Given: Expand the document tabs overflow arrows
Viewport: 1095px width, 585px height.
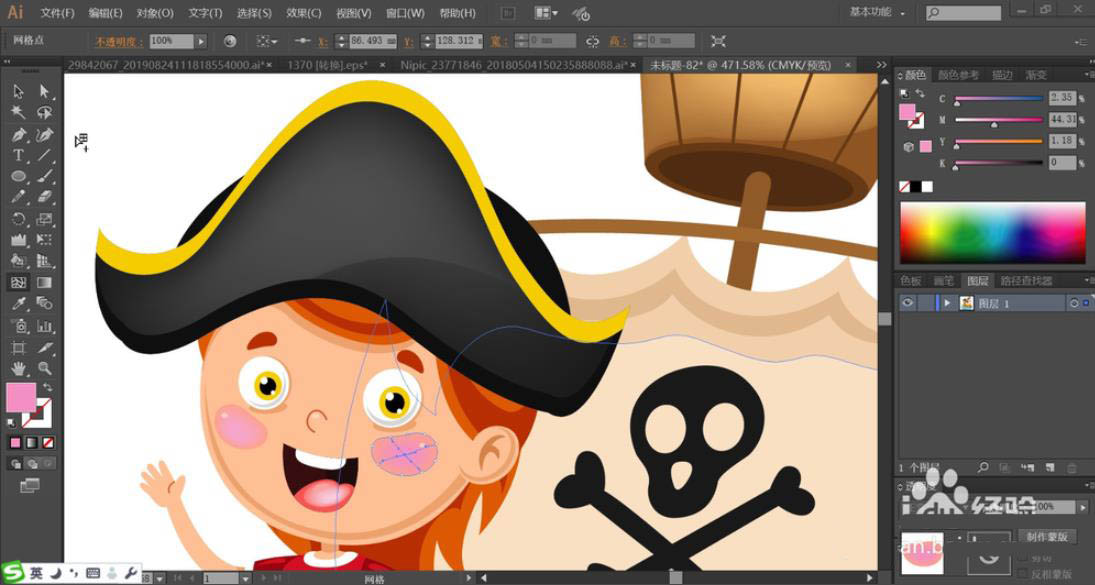Looking at the screenshot, I should point(881,65).
